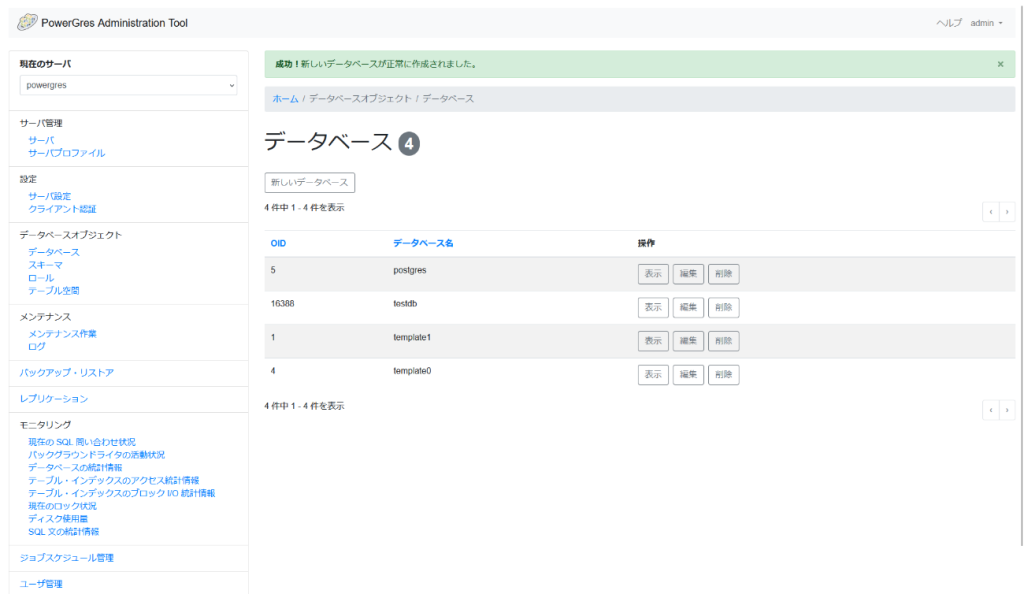Open ディスク使用量 in the sidebar
1024x594 pixels.
pos(58,519)
